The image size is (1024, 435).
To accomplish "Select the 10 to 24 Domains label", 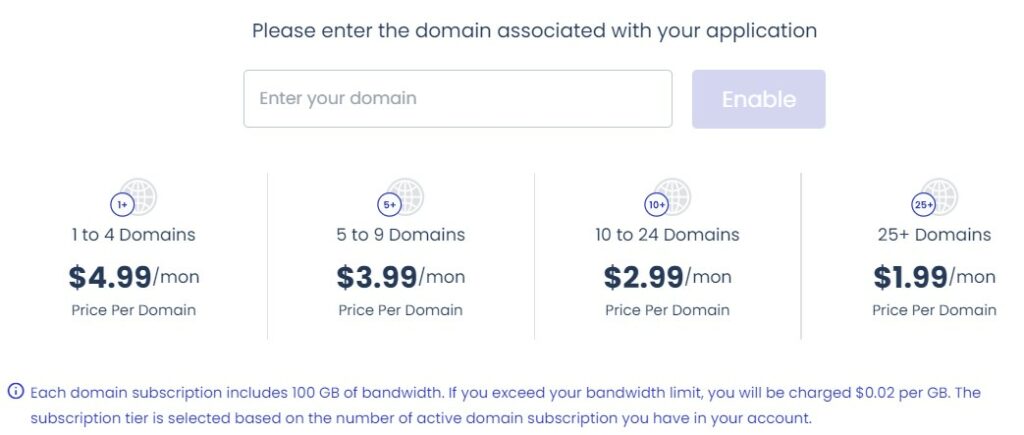I will (x=667, y=234).
